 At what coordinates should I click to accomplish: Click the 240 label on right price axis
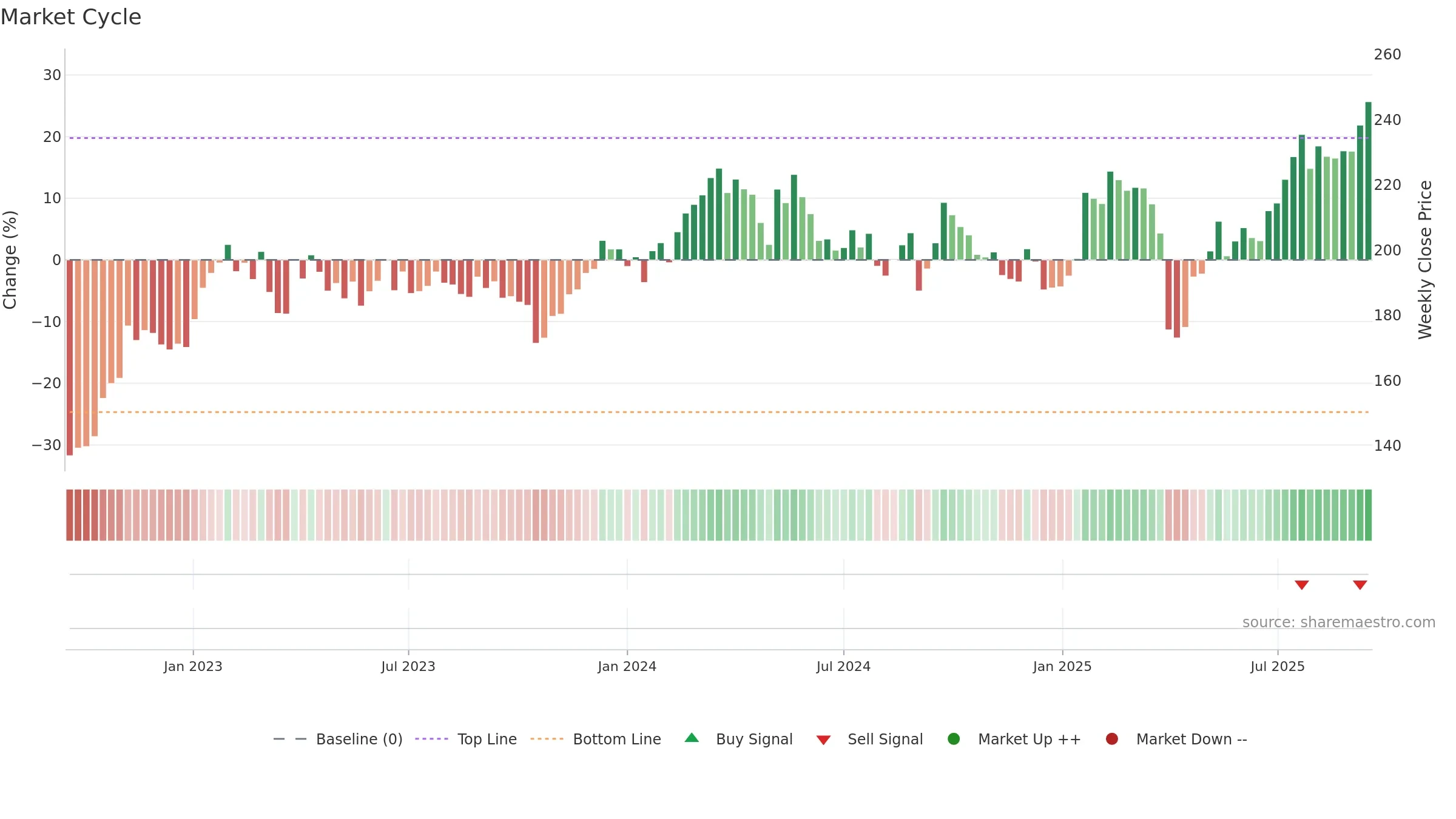(x=1387, y=120)
